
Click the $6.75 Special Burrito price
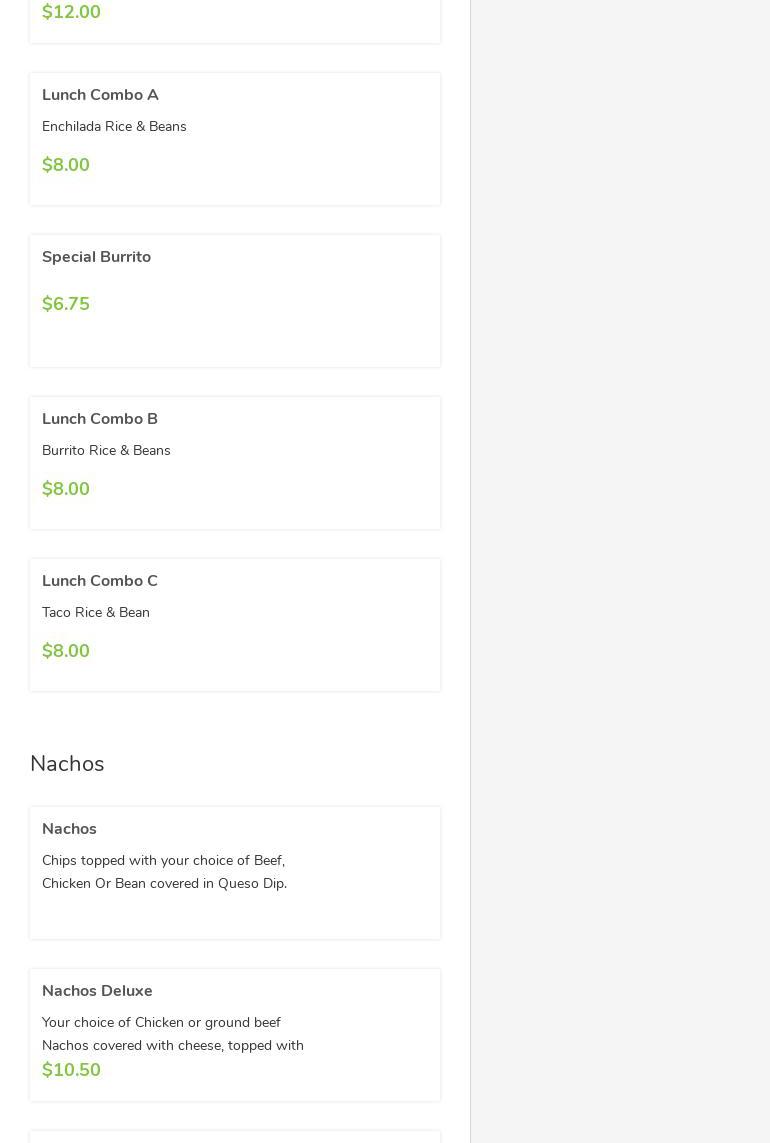(x=66, y=304)
